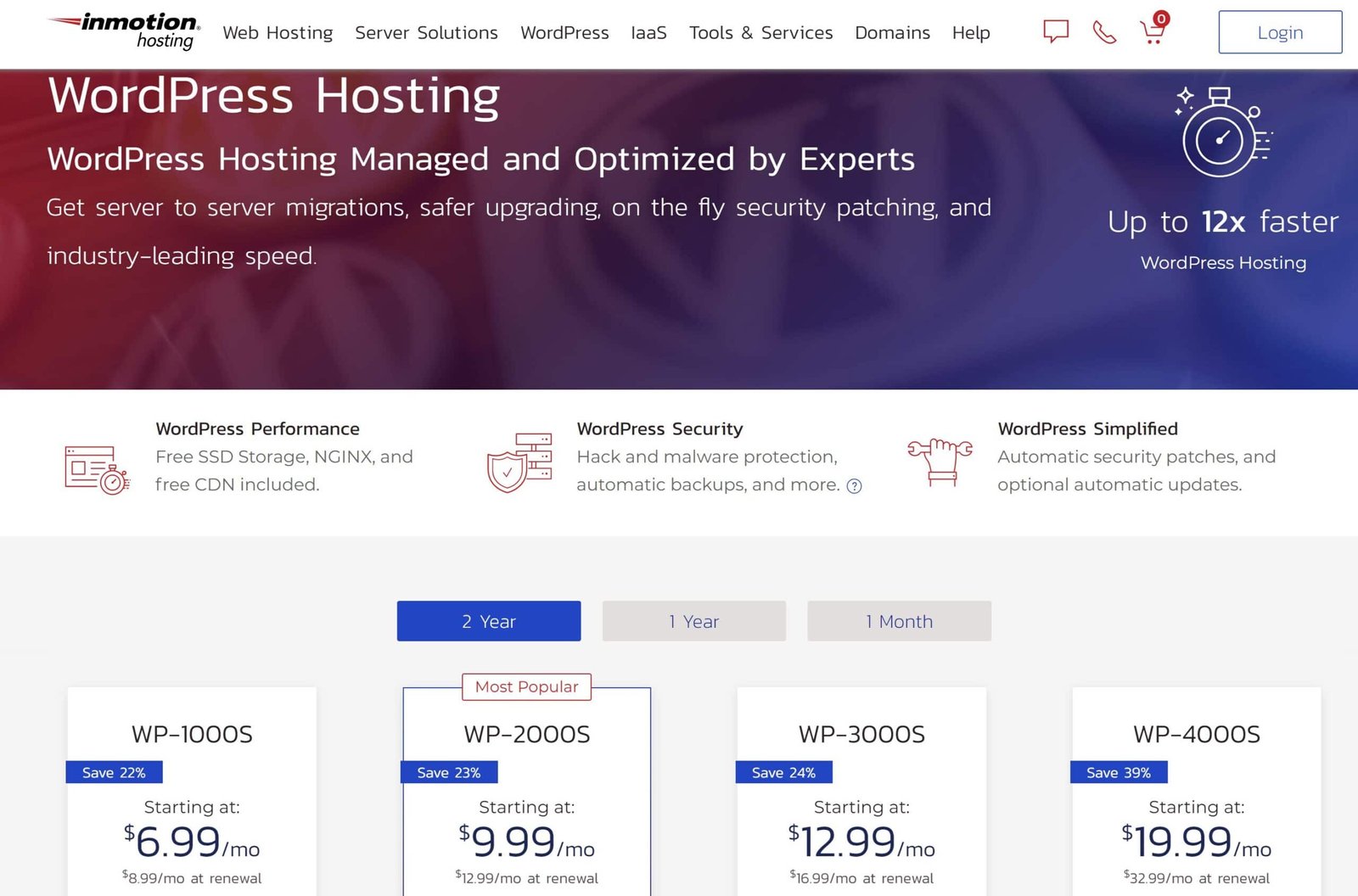Screen dimensions: 1358x896
Task: Click the WordPress Security heading
Action: tap(659, 428)
